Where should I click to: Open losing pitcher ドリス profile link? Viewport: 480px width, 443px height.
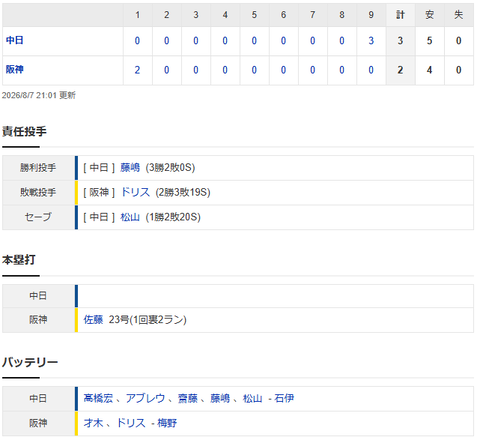click(x=135, y=192)
